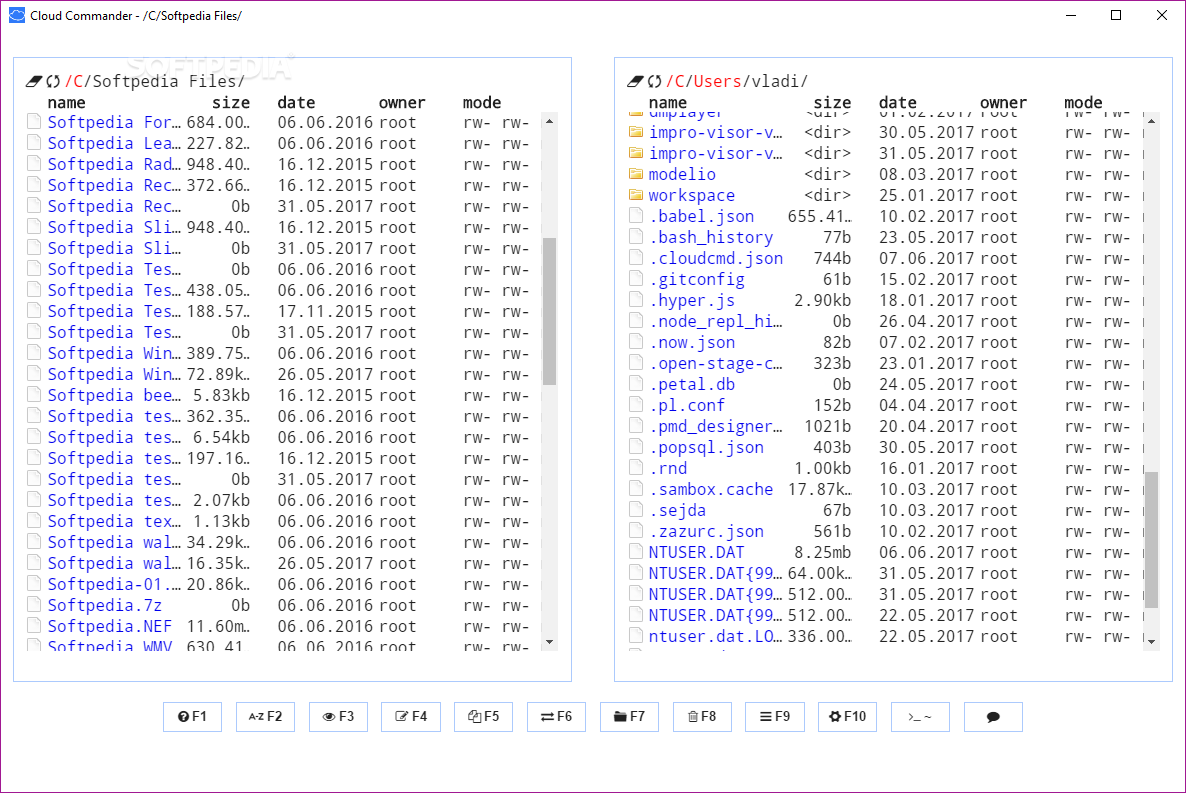Click the left panel scrollbar thumb
1186x793 pixels.
coord(550,311)
